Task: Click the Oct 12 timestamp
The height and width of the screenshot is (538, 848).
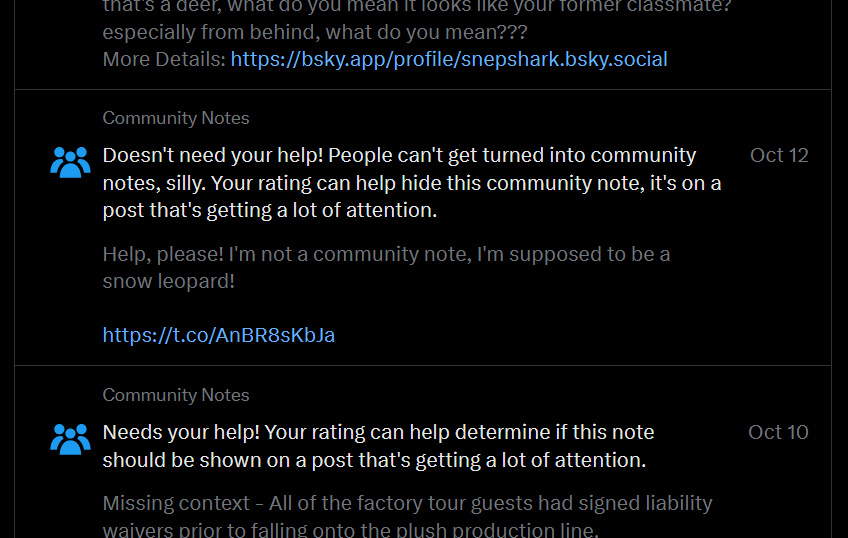Action: (x=779, y=155)
